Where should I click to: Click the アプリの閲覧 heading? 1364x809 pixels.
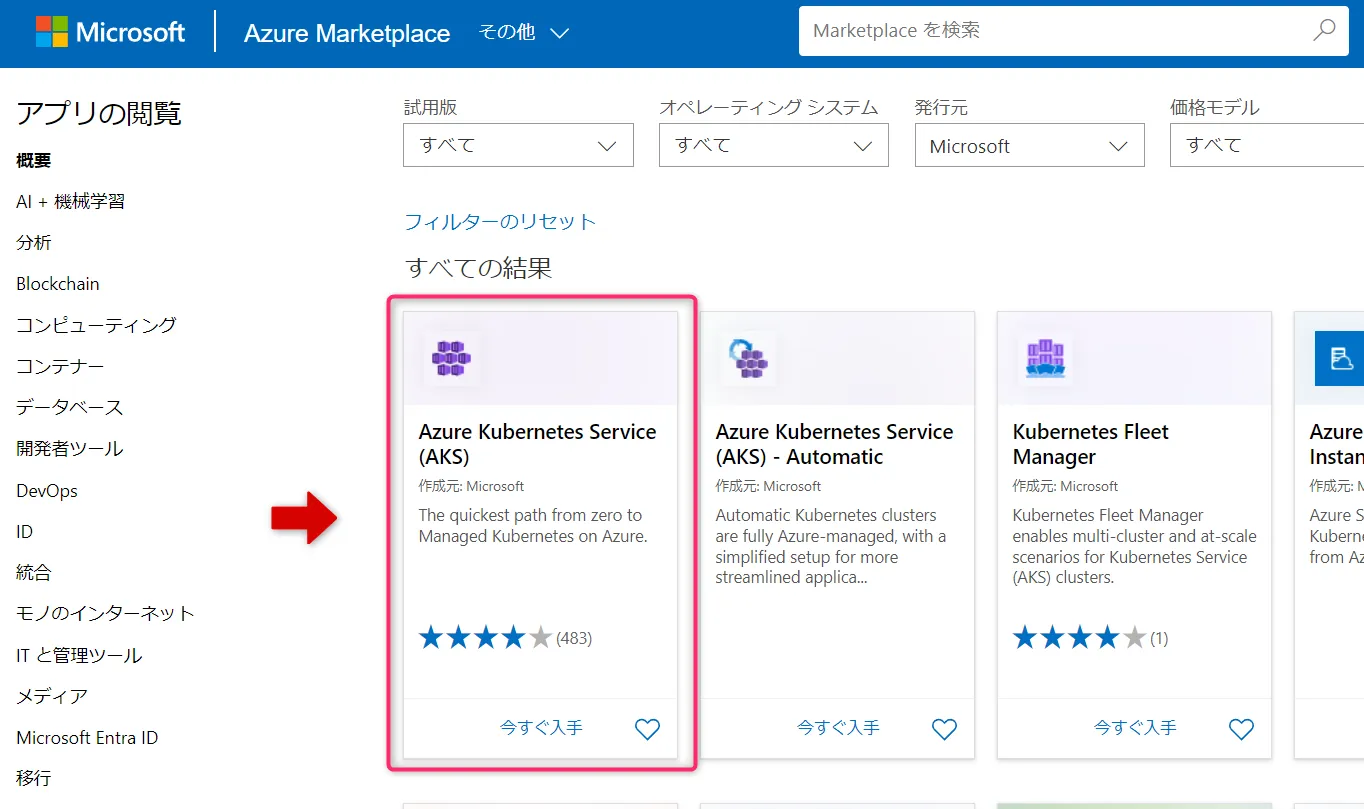click(99, 113)
